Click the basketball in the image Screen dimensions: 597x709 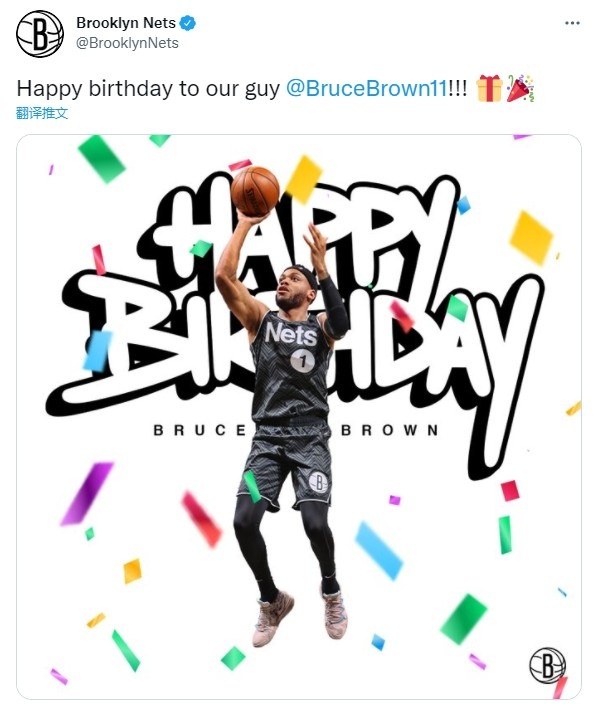(x=255, y=191)
